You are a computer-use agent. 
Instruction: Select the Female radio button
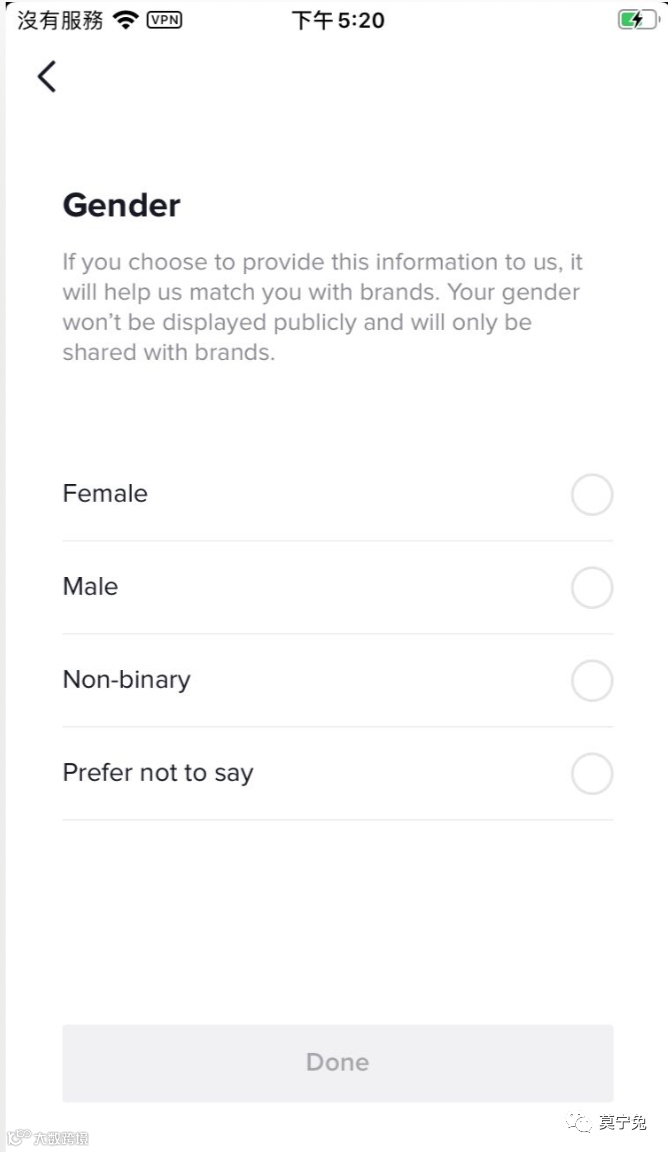click(x=591, y=495)
